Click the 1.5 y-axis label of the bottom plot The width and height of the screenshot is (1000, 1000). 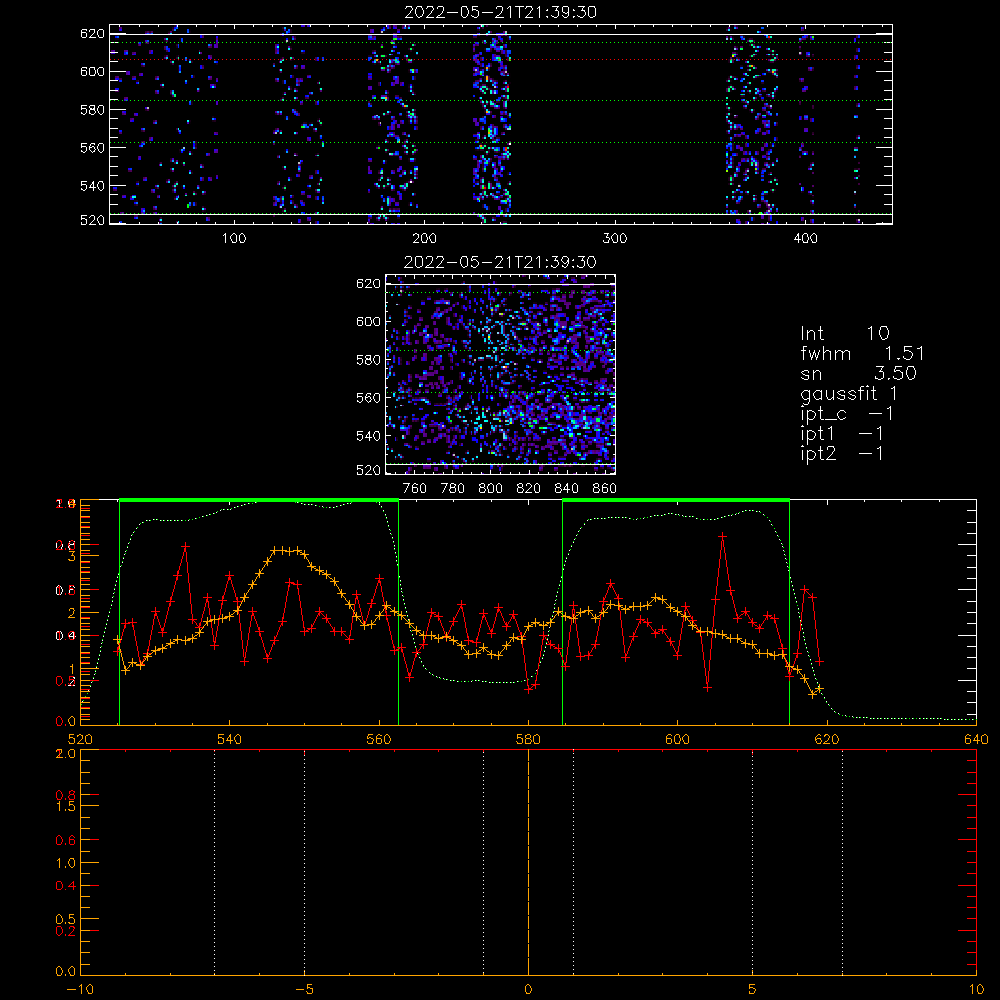(68, 806)
